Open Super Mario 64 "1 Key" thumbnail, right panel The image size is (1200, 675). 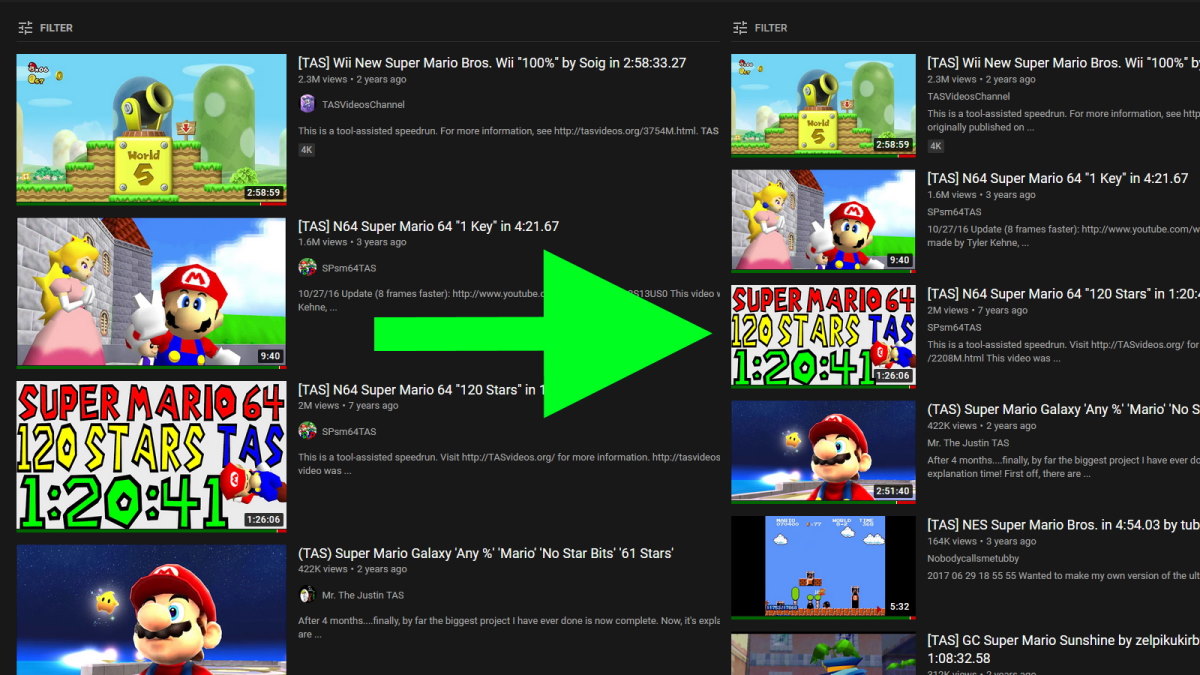(823, 221)
